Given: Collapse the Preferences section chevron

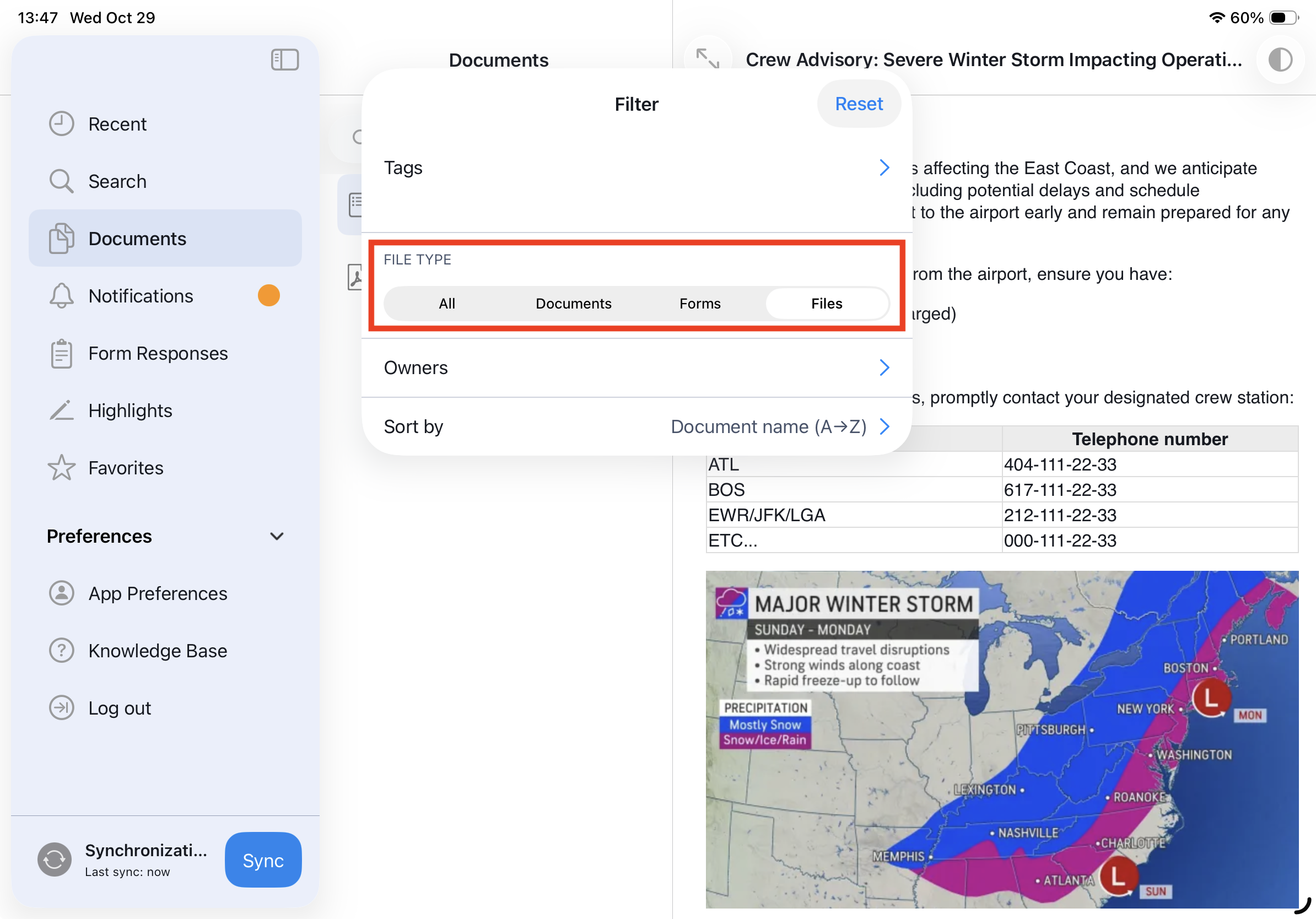Looking at the screenshot, I should coord(277,536).
